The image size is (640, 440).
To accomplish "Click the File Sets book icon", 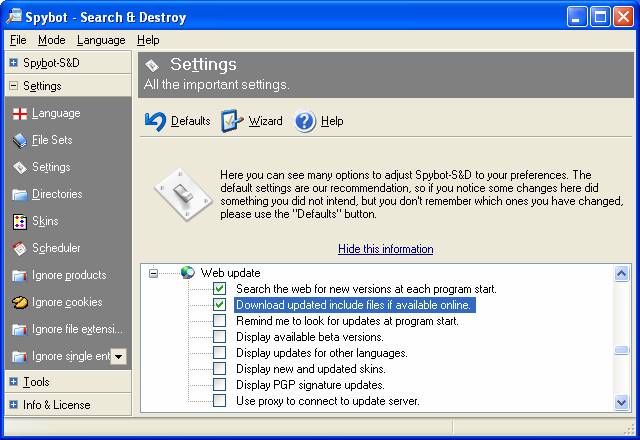I will pos(20,140).
